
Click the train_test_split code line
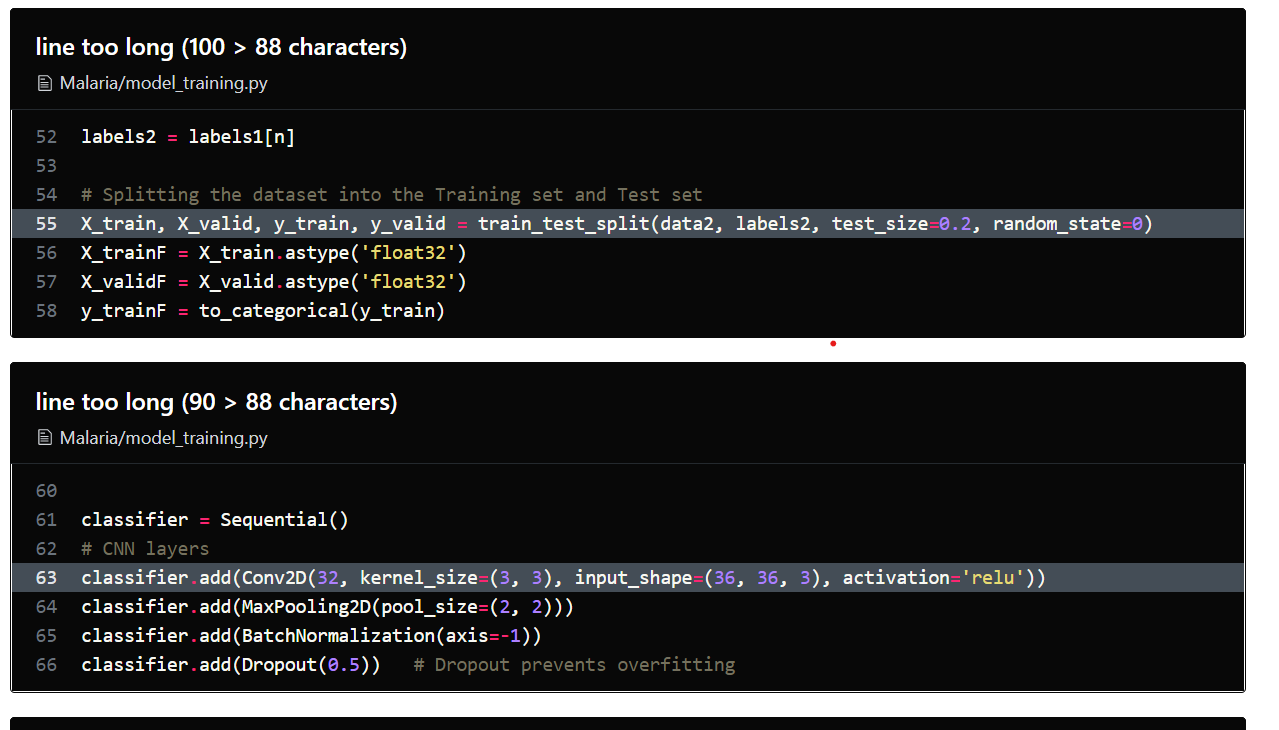[617, 224]
